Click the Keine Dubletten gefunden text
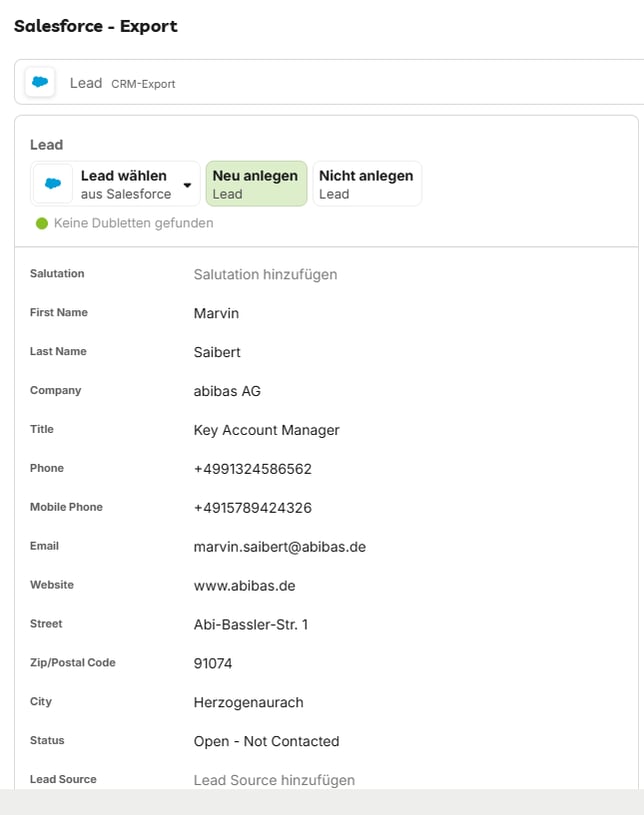Screen dimensions: 644x815 134,224
